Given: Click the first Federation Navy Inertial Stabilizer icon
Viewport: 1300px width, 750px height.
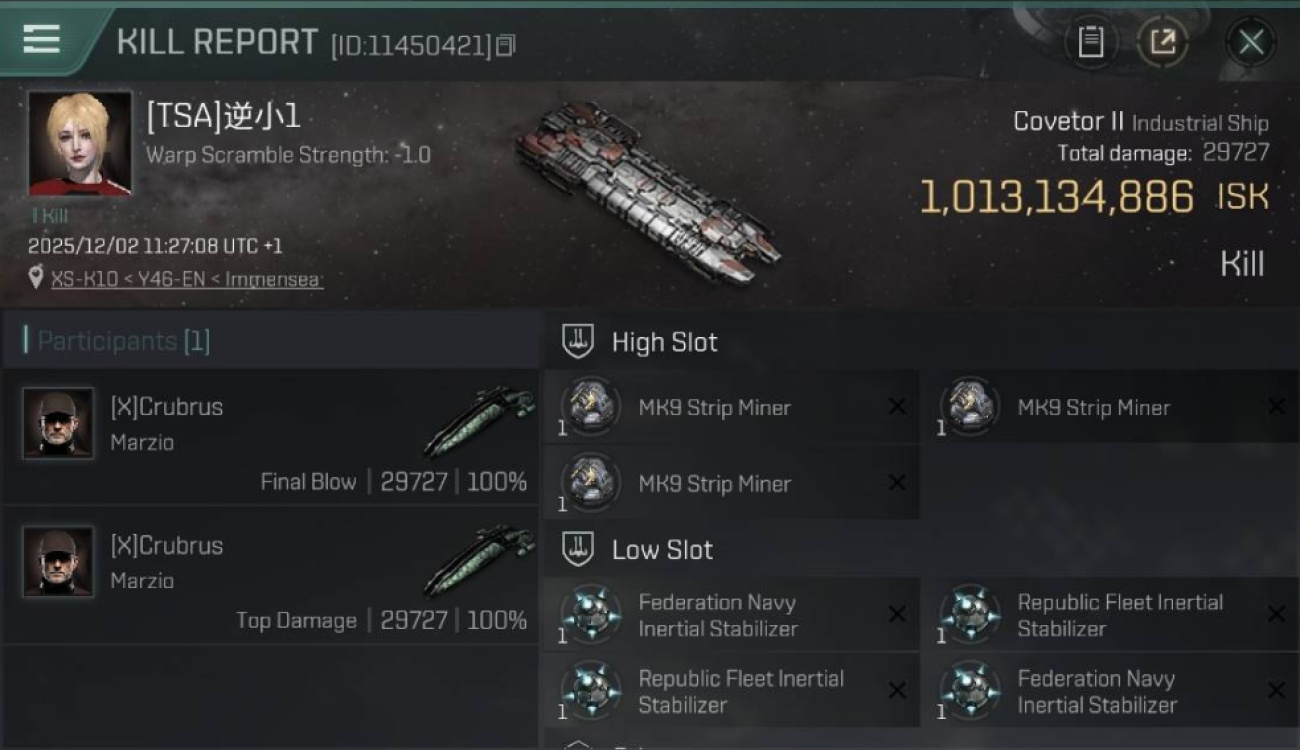Looking at the screenshot, I should pyautogui.click(x=590, y=615).
